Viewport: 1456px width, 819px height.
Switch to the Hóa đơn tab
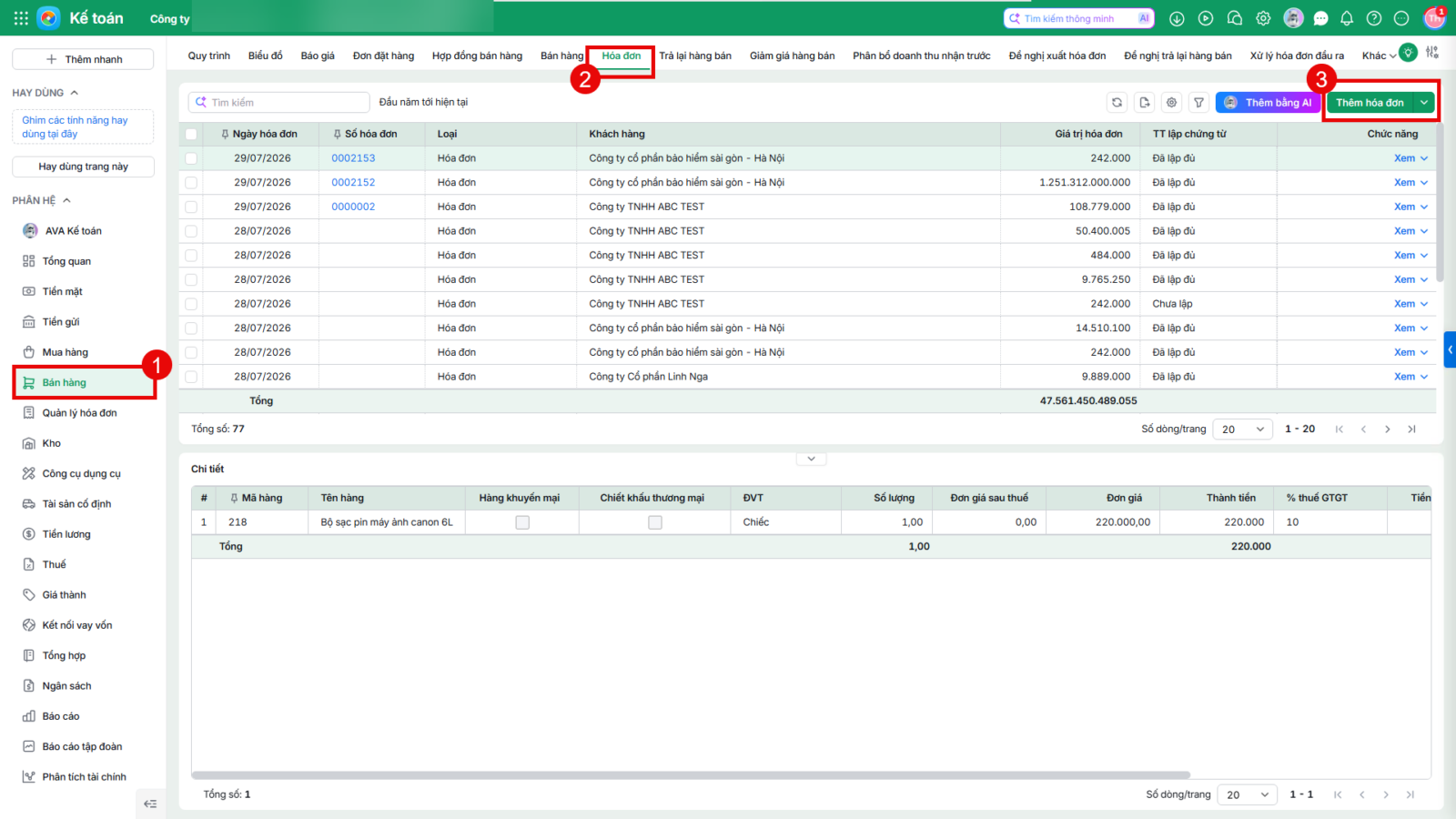point(622,56)
